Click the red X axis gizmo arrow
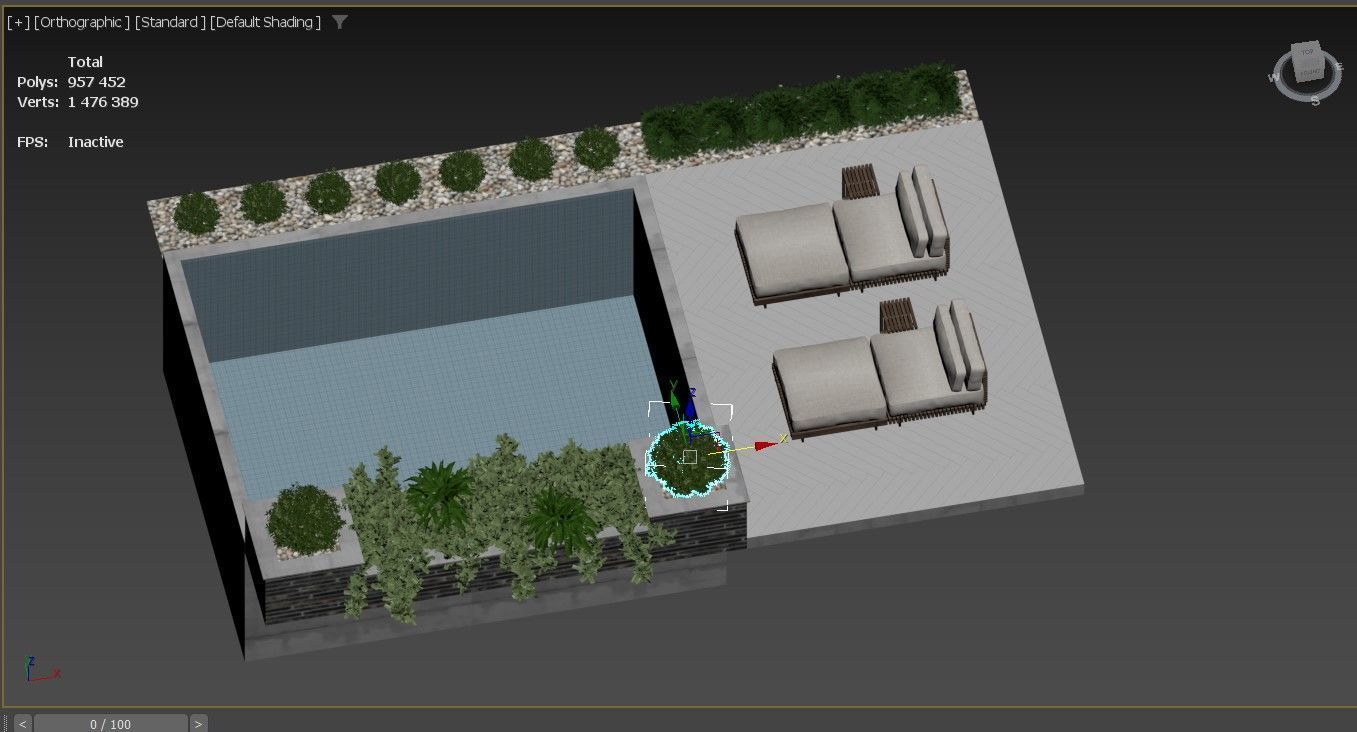Image resolution: width=1357 pixels, height=732 pixels. (x=766, y=444)
